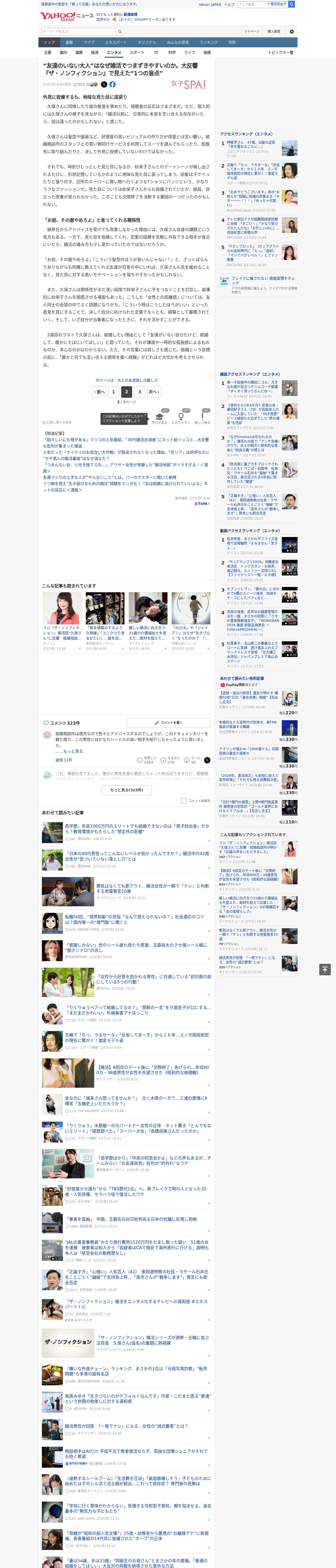Open the 経済 category
This screenshot has height=1568, width=336.
pos(94,52)
